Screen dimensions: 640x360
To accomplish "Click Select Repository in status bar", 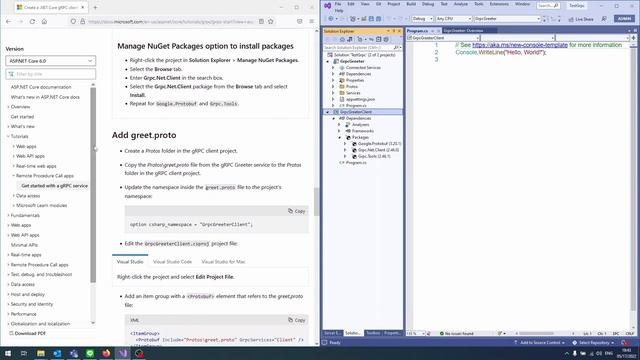I will 593,343.
